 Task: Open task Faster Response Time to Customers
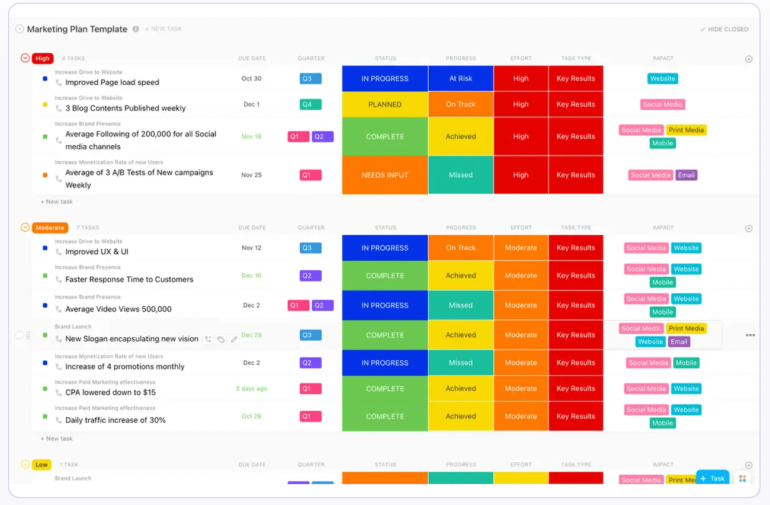[129, 280]
